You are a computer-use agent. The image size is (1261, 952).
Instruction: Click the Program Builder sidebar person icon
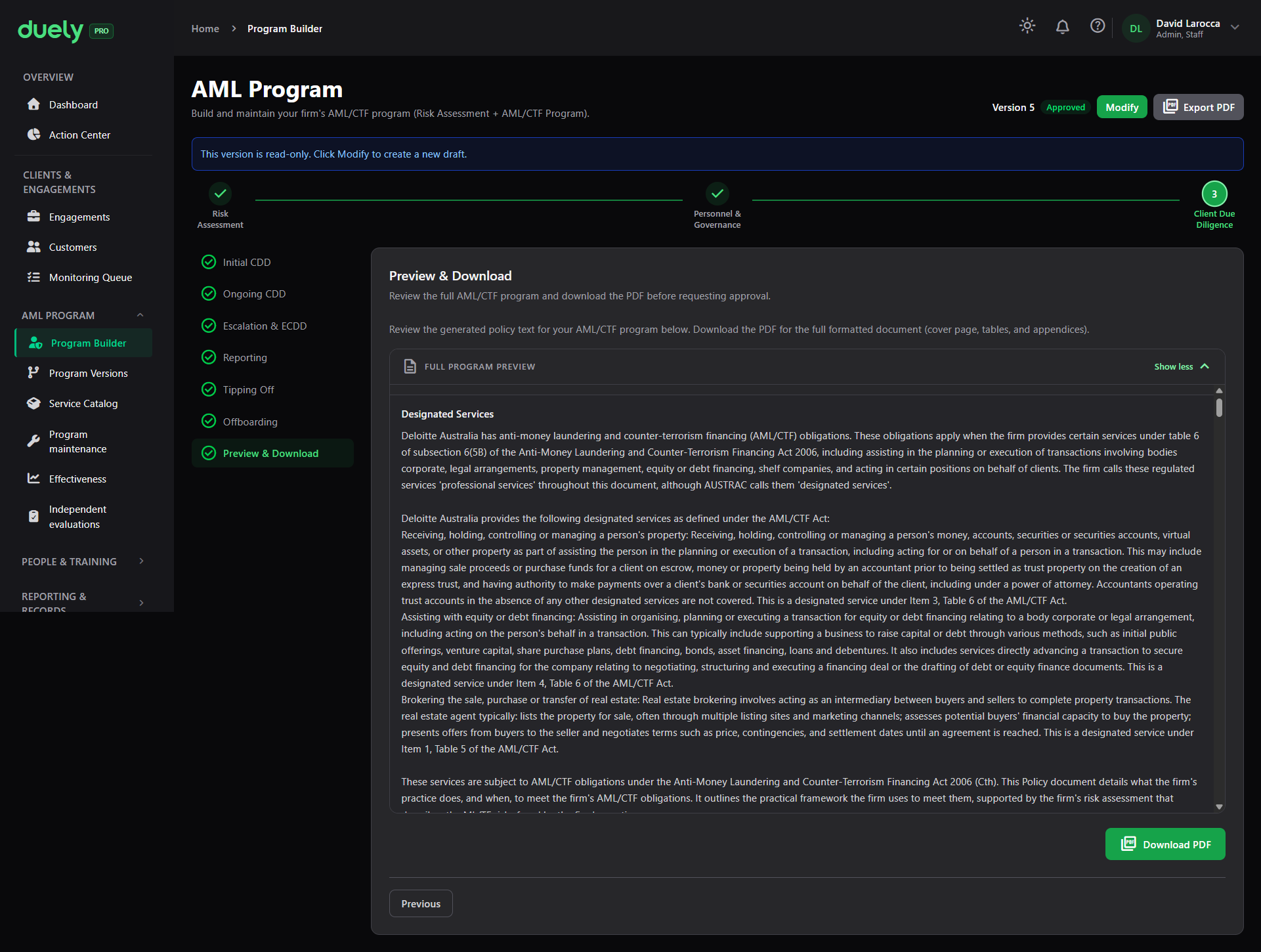[35, 343]
